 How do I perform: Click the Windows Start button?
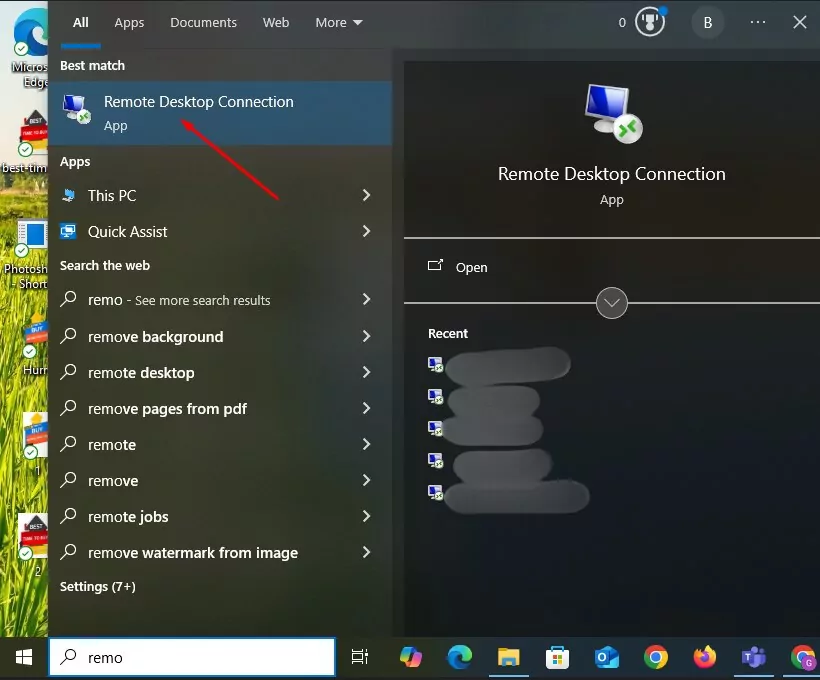pos(24,658)
